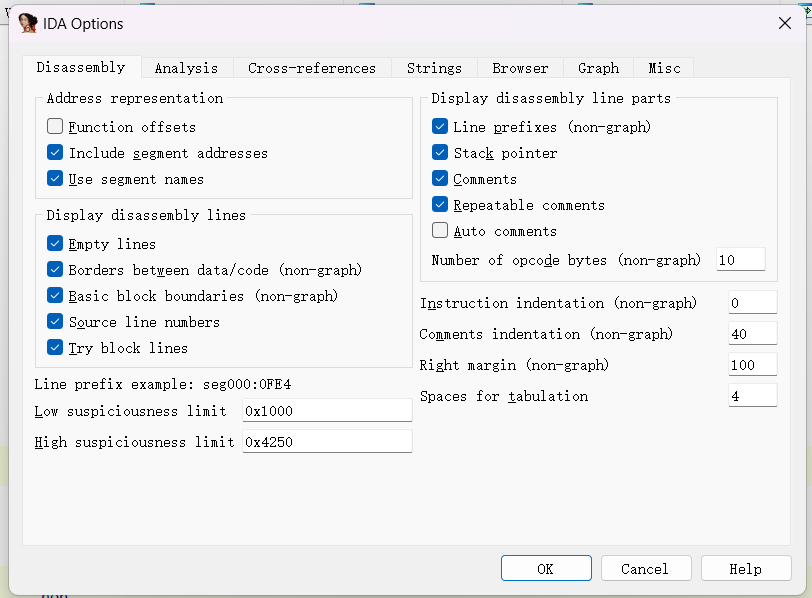Image resolution: width=812 pixels, height=598 pixels.
Task: Disable Empty lines display
Action: pyautogui.click(x=55, y=244)
